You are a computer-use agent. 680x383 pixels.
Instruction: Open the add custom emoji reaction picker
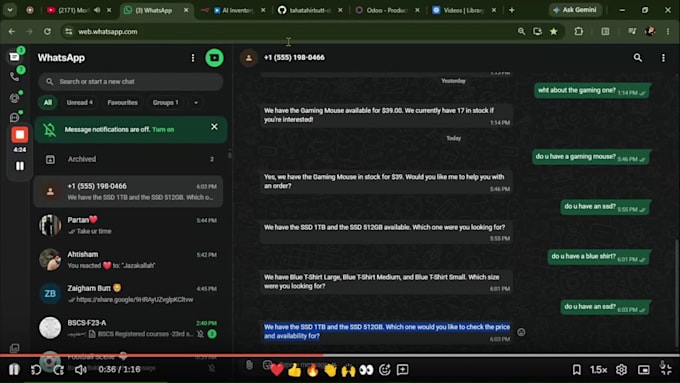385,370
